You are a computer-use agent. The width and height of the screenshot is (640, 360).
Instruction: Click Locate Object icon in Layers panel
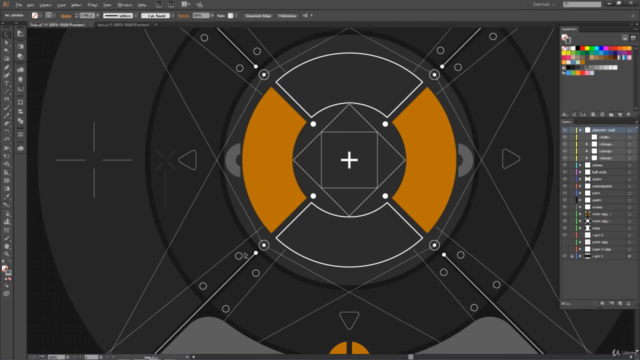click(x=594, y=304)
